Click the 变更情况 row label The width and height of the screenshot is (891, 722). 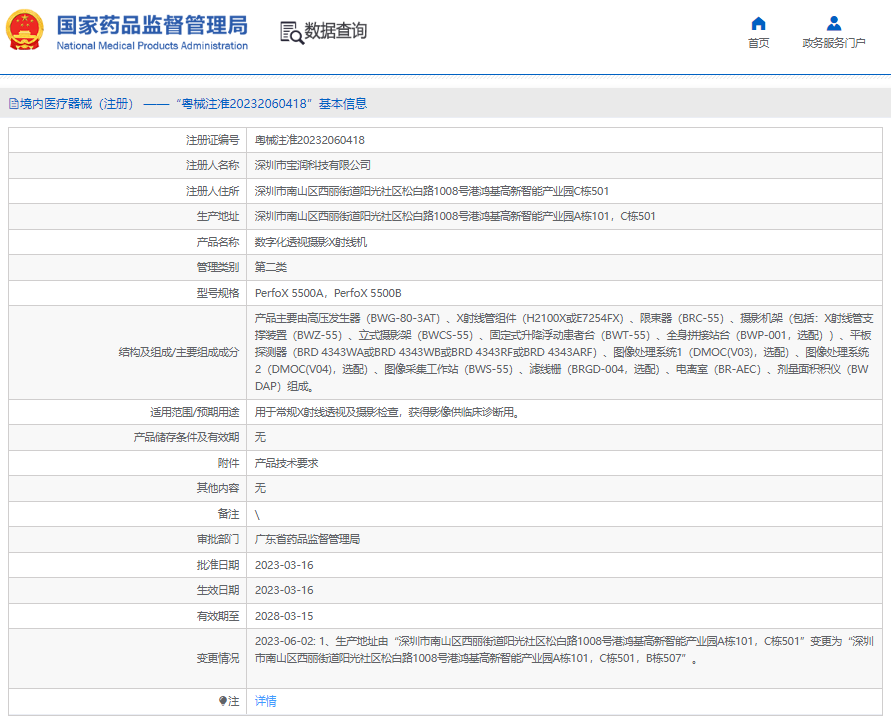[218, 658]
